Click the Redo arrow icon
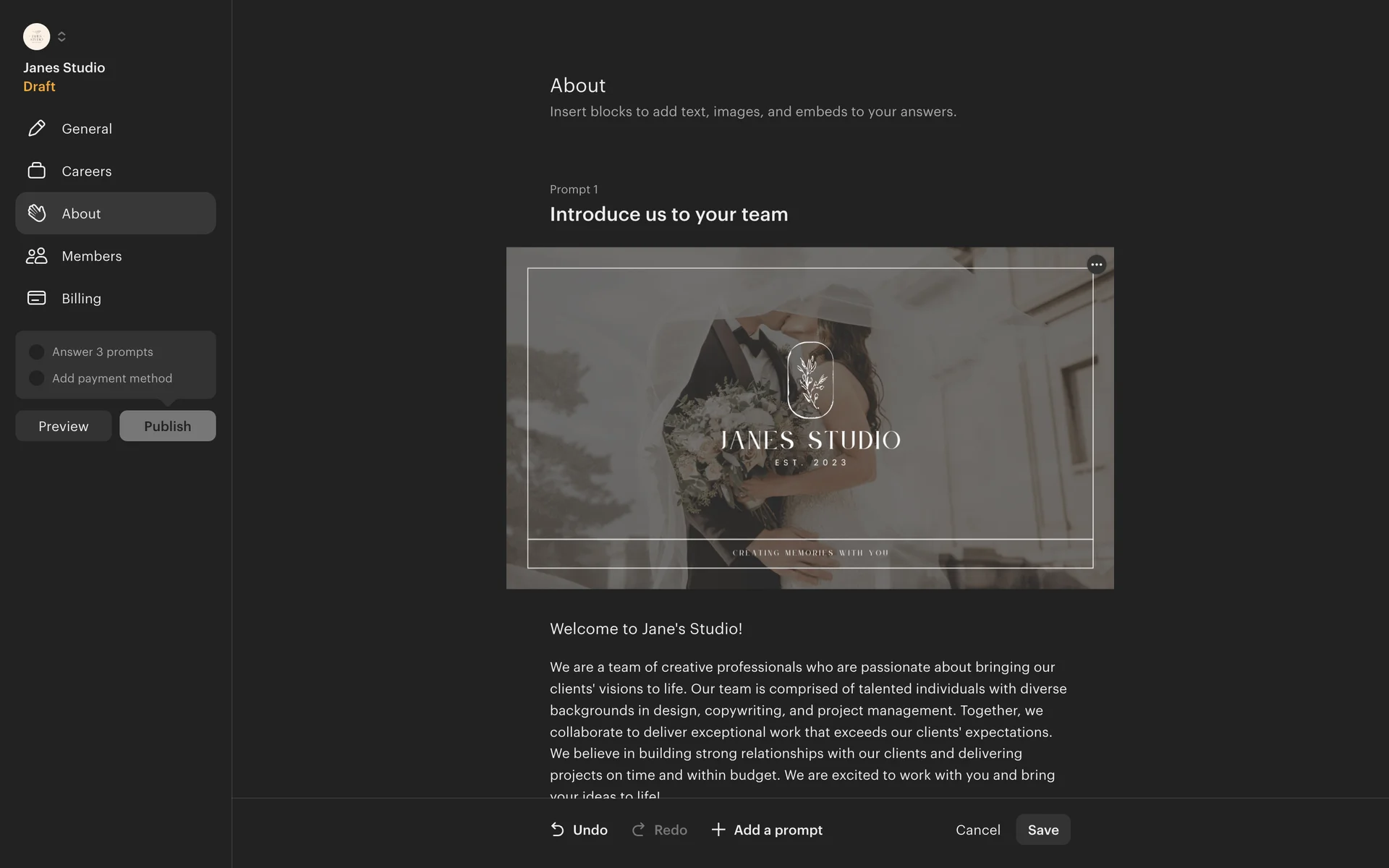Screen dimensions: 1389x868 (x=638, y=830)
